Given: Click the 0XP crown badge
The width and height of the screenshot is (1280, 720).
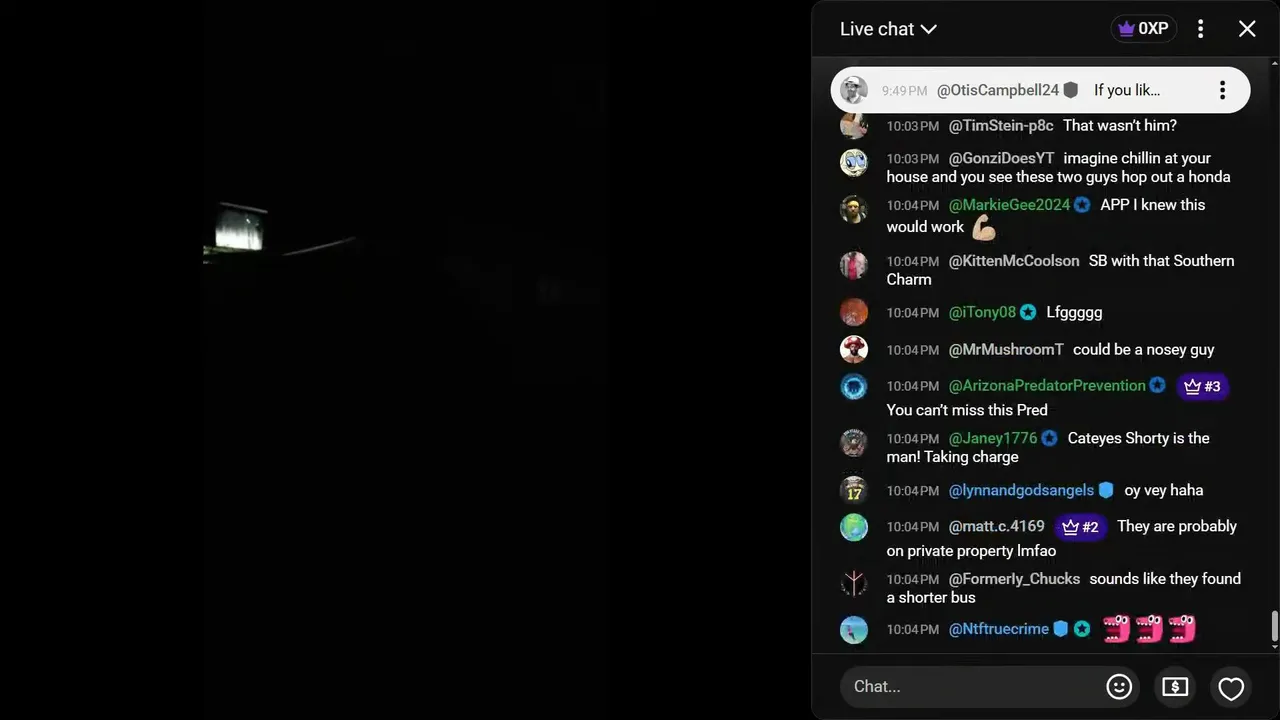Looking at the screenshot, I should pos(1143,29).
